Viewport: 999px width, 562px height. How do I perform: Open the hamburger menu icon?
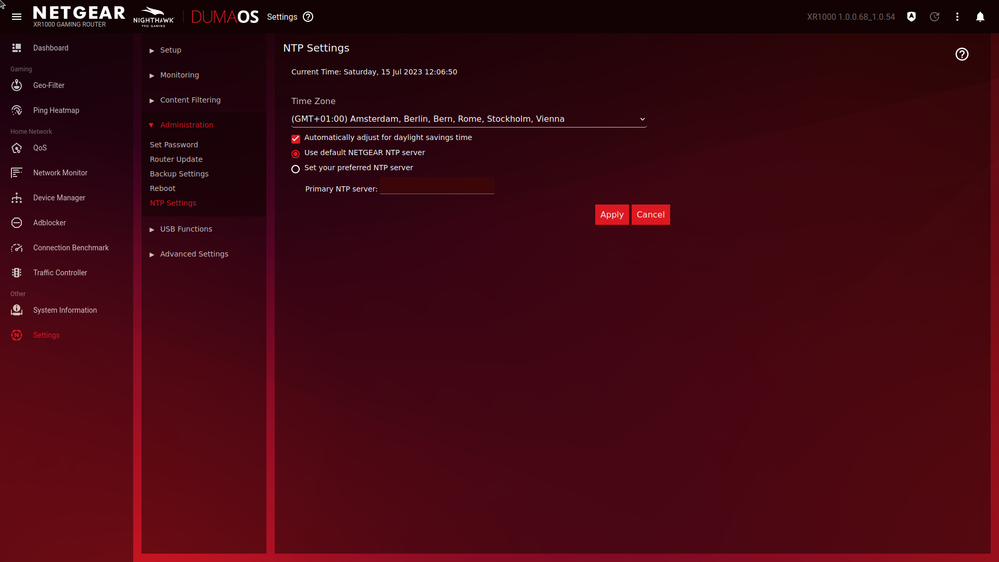[16, 17]
